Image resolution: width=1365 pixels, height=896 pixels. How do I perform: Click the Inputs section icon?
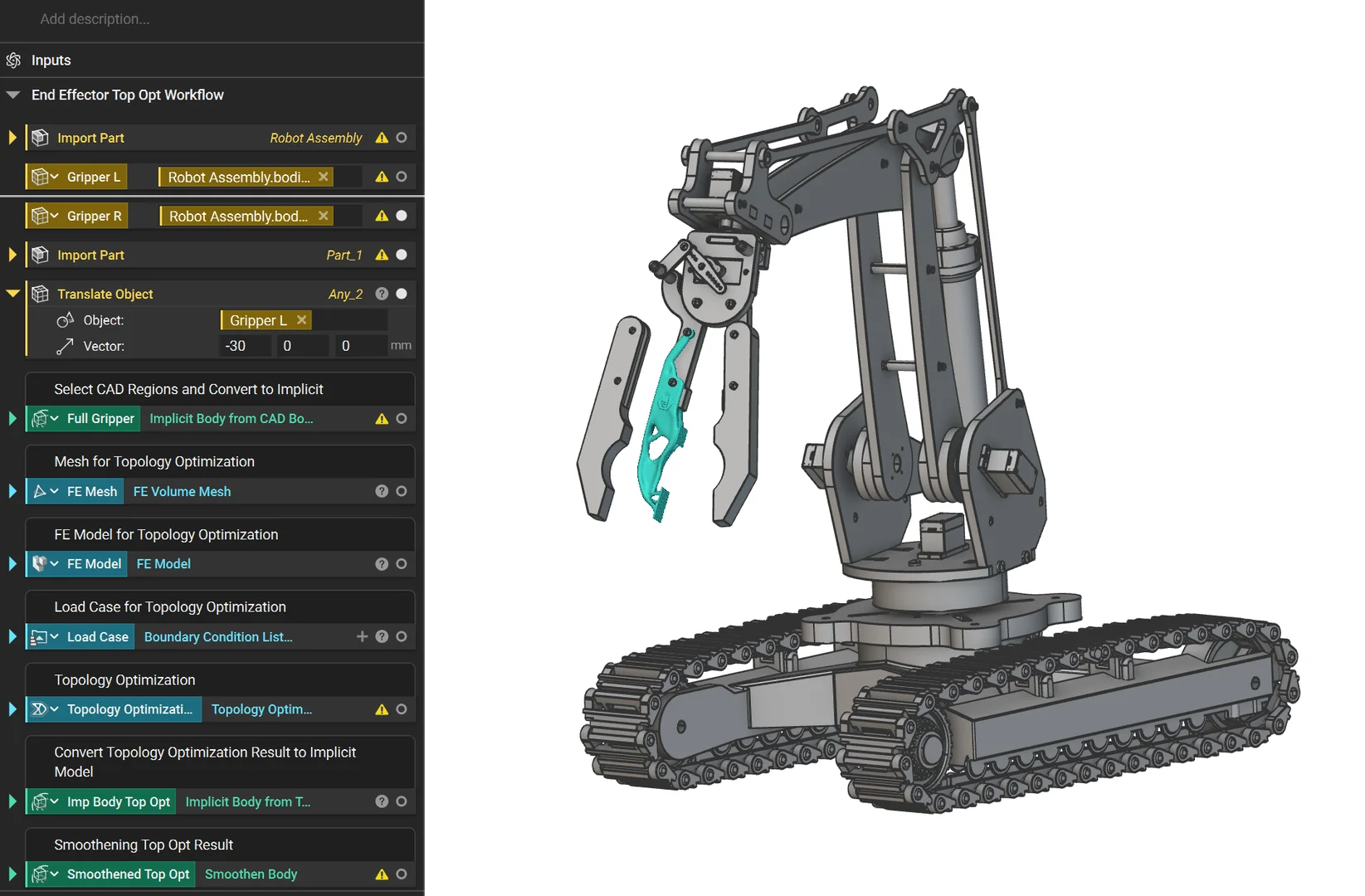point(13,61)
